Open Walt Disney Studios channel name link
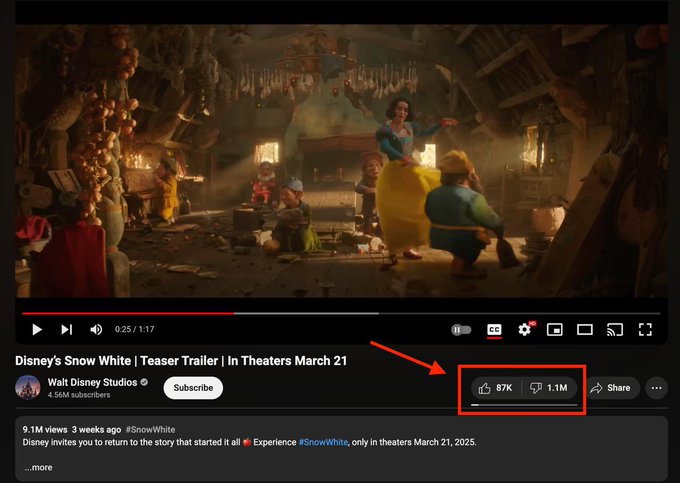This screenshot has width=680, height=483. [92, 382]
